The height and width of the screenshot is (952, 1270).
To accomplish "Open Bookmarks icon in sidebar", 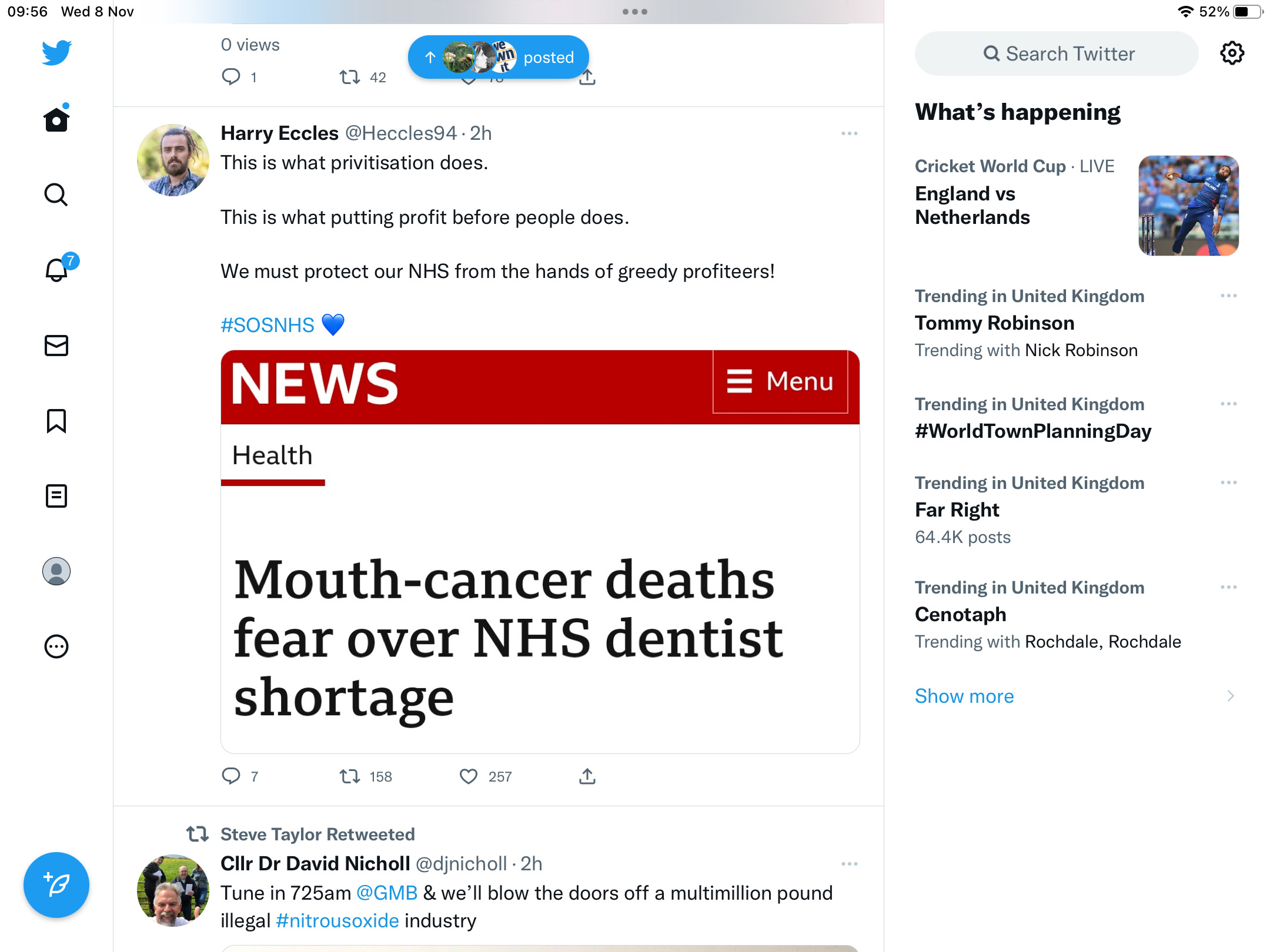I will coord(56,421).
